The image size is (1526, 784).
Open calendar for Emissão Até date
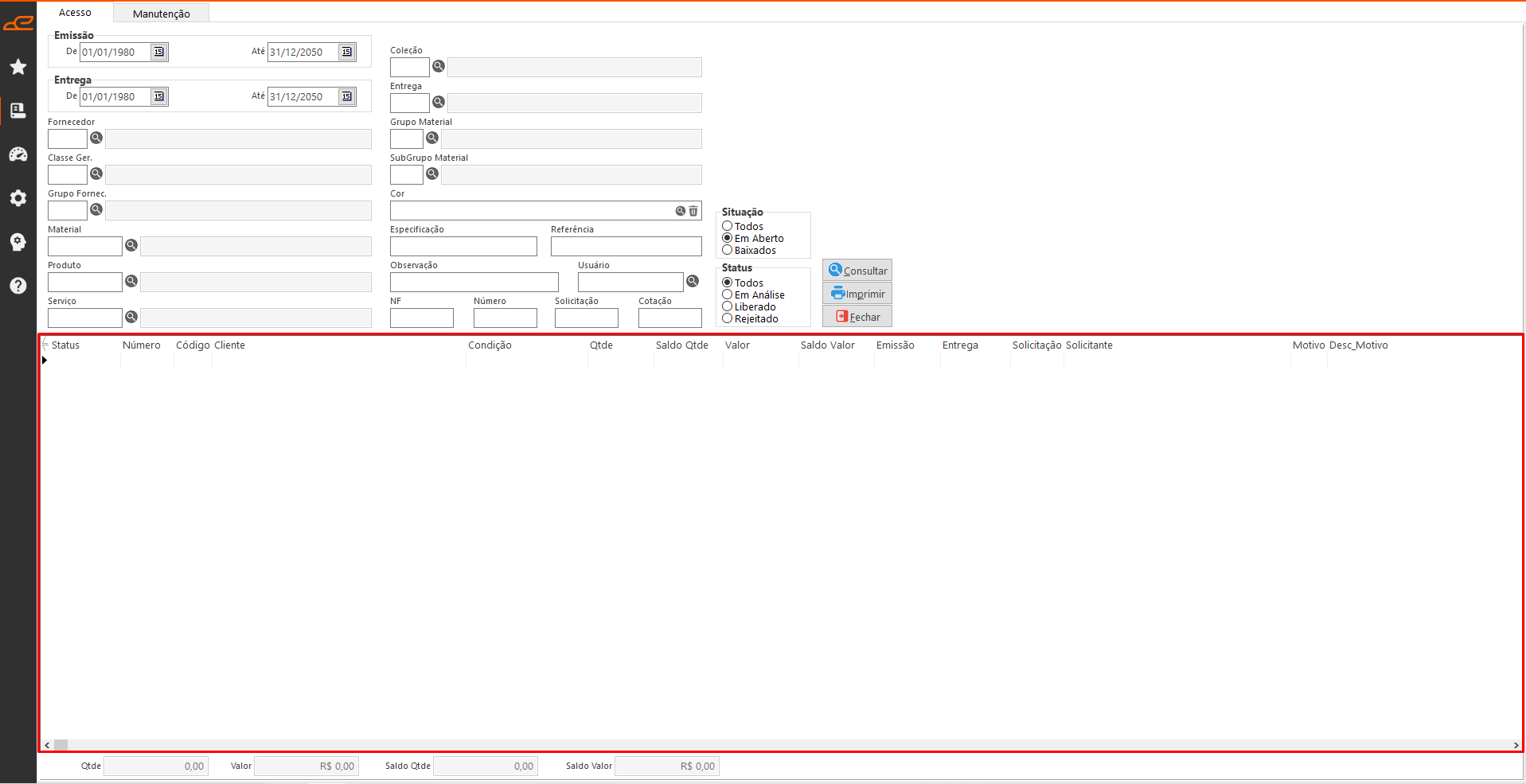347,52
